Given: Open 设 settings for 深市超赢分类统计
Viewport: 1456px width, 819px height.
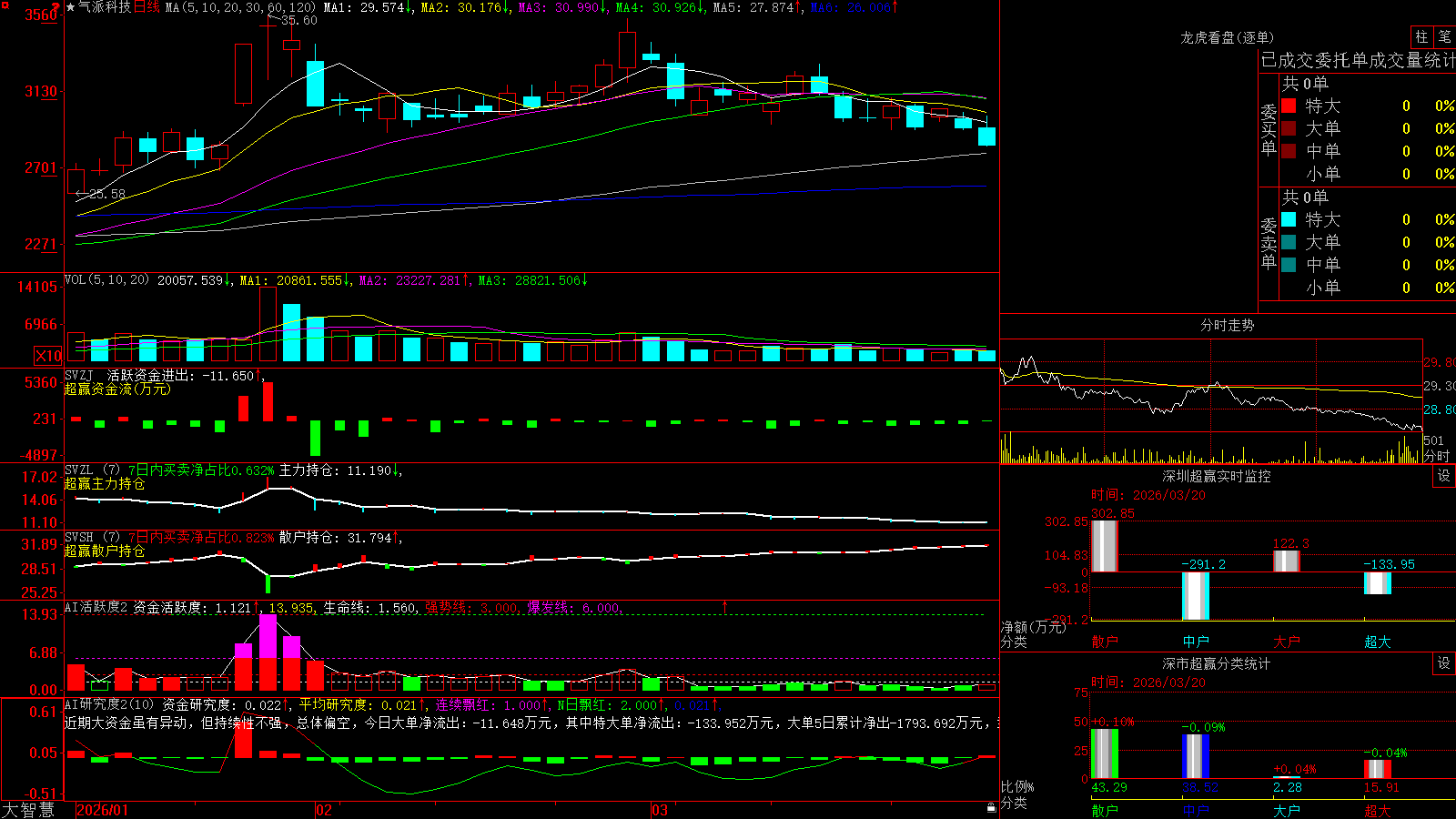Looking at the screenshot, I should pyautogui.click(x=1444, y=663).
